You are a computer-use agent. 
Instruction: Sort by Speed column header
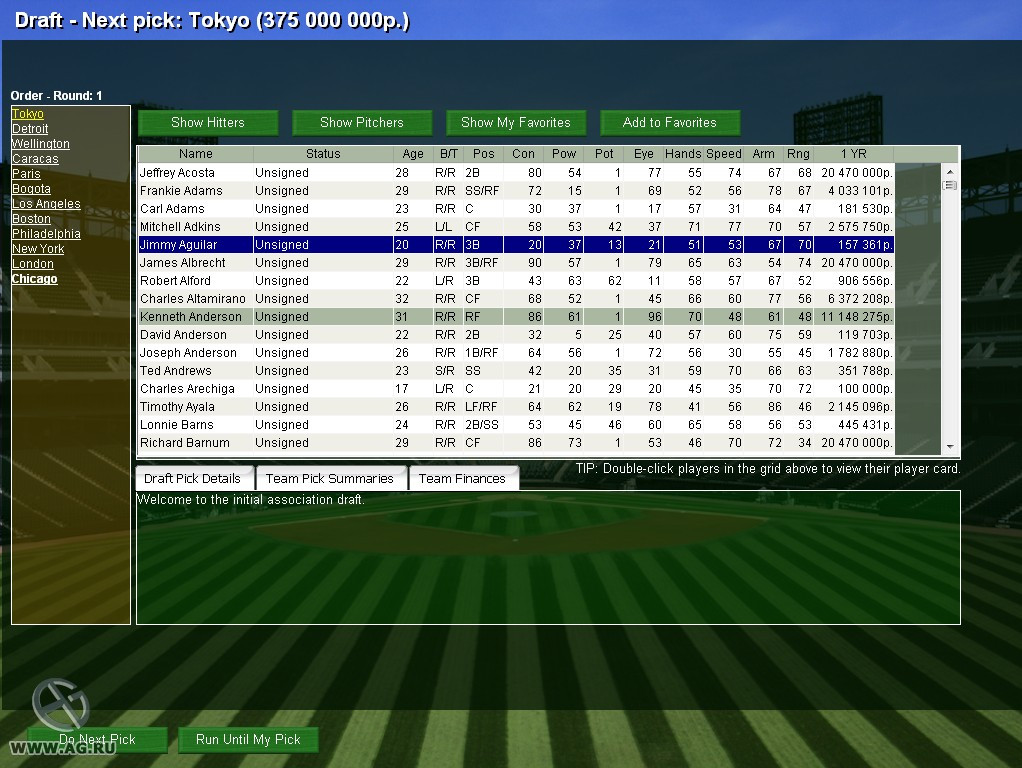pyautogui.click(x=723, y=154)
